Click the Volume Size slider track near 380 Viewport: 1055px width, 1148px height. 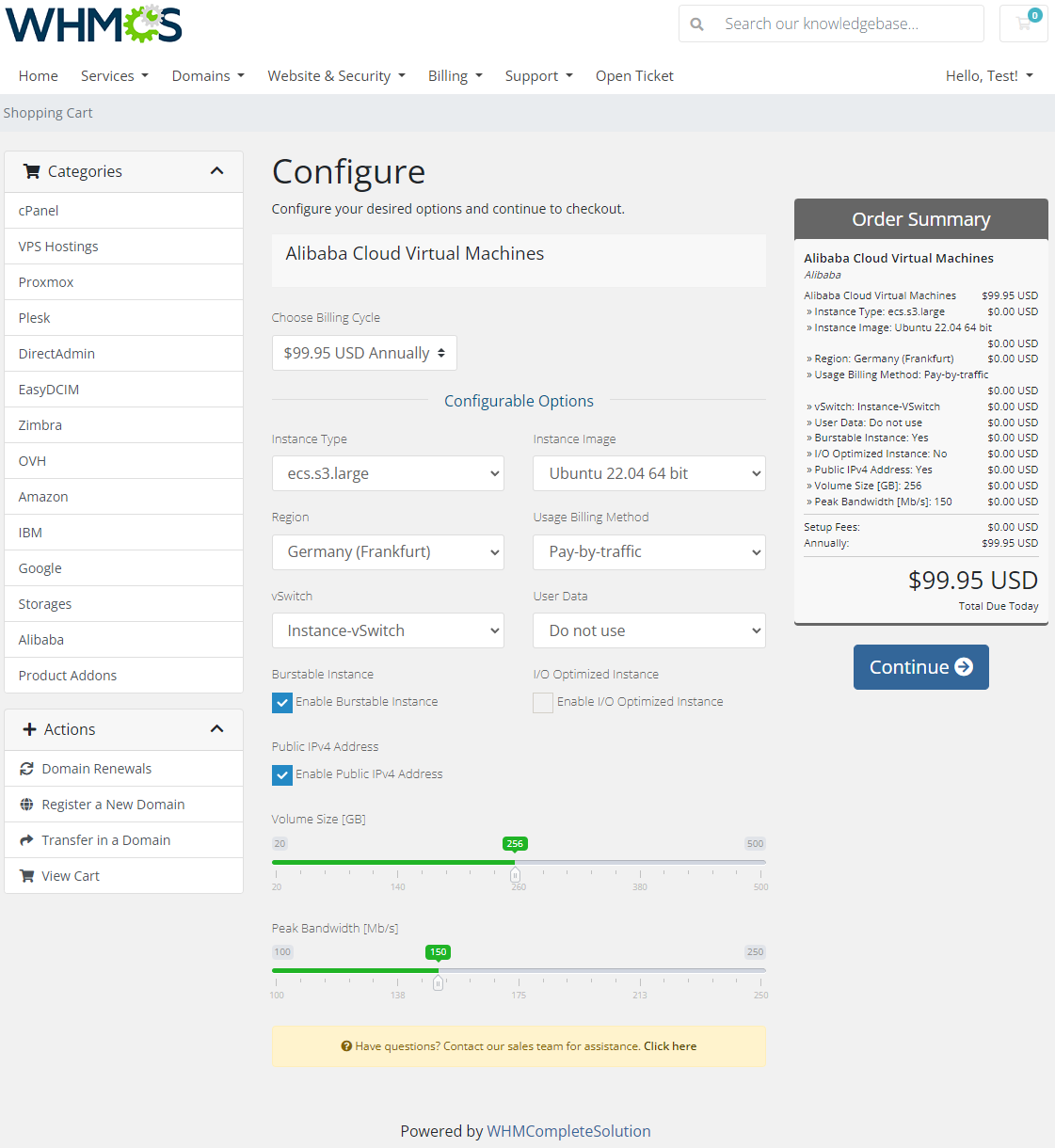tap(640, 862)
